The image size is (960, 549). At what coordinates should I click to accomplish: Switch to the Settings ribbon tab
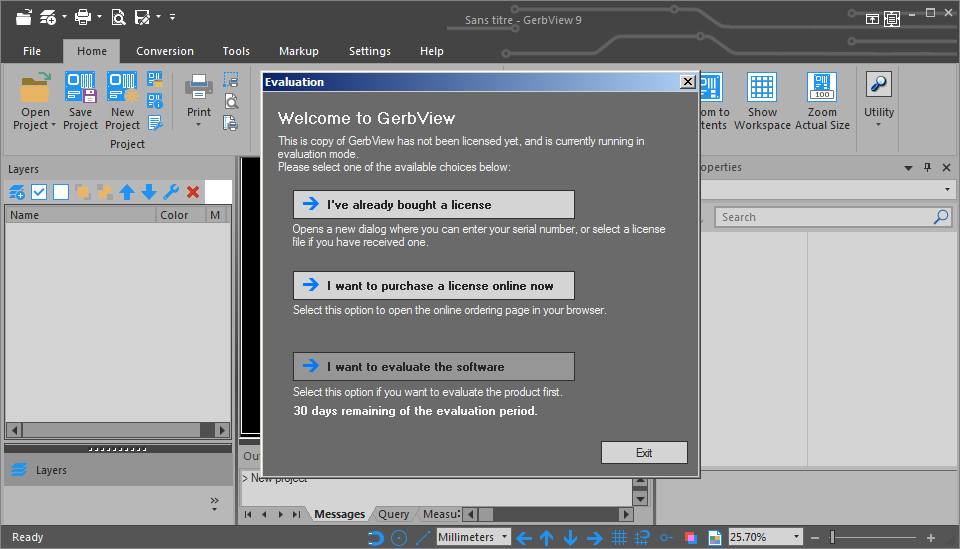point(369,51)
